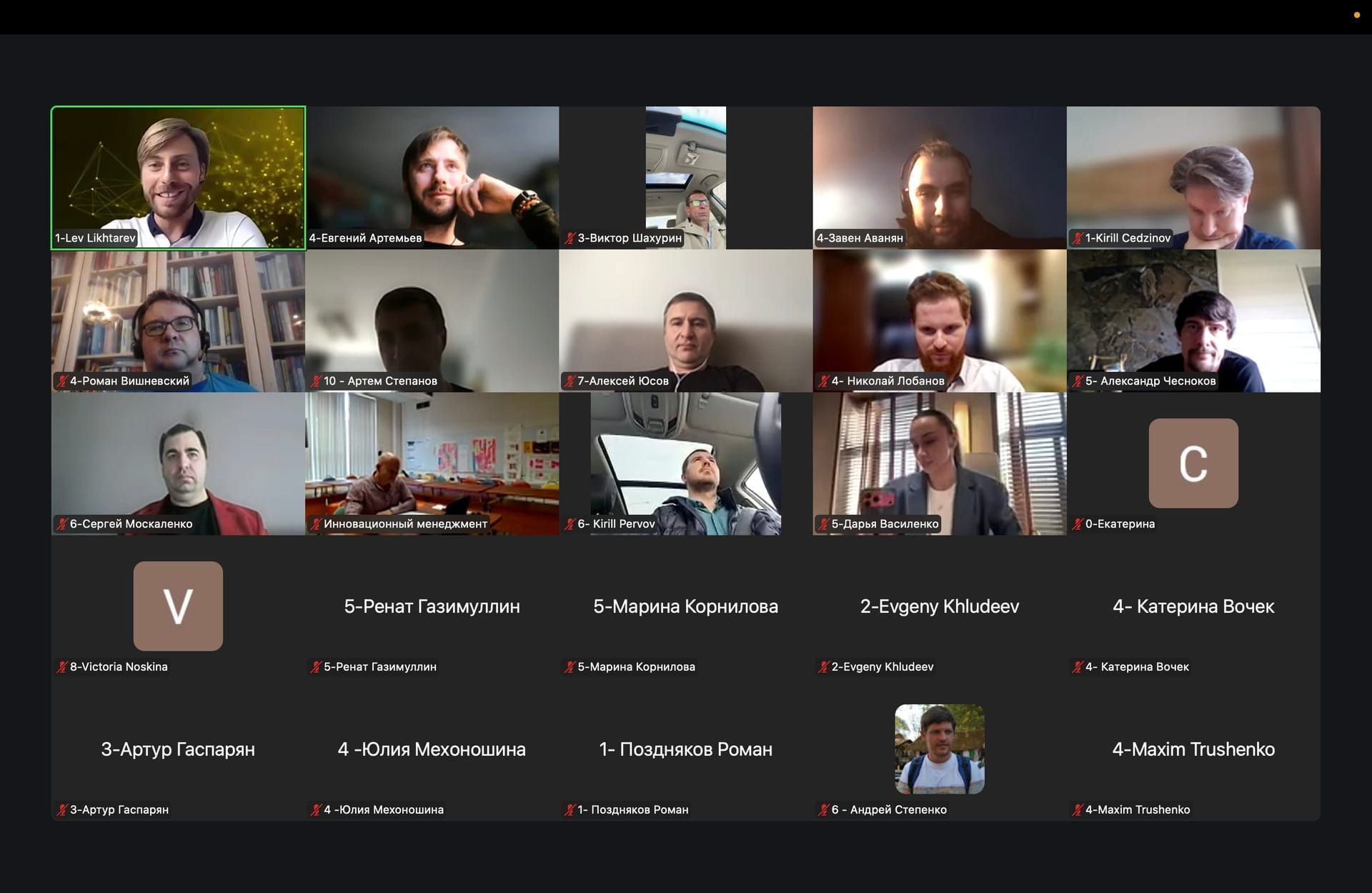The height and width of the screenshot is (893, 1372).
Task: Click large name text 5-Марина Корнилова
Action: point(686,606)
